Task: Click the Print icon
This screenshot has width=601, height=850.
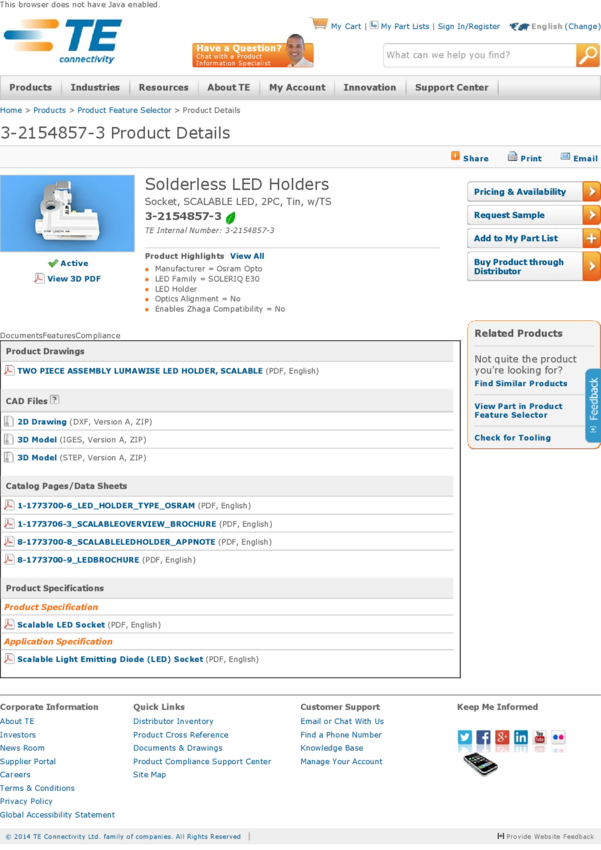Action: (512, 157)
